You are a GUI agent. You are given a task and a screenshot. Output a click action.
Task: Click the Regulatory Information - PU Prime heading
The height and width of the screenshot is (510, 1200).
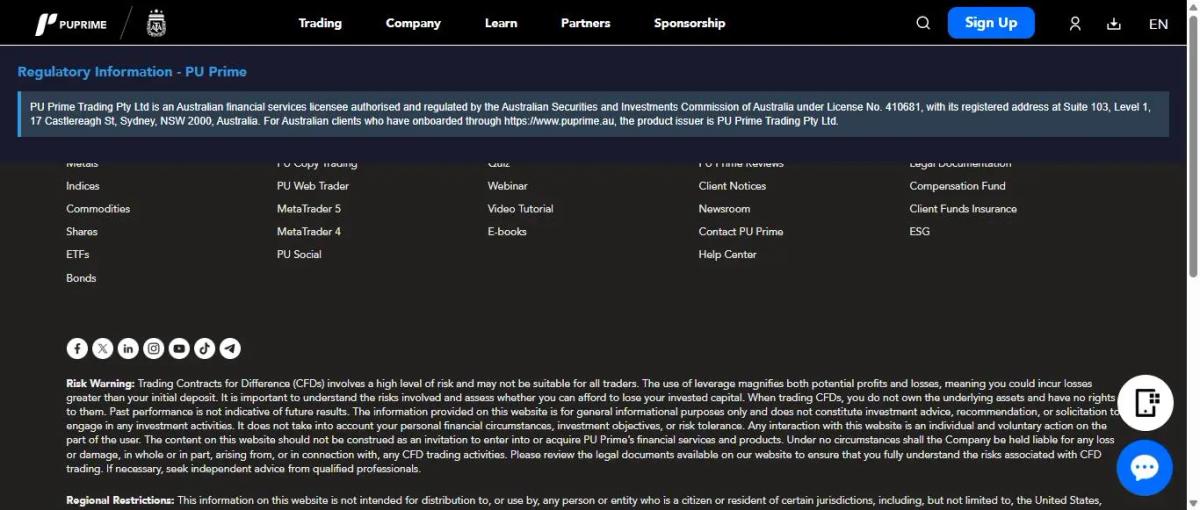coord(132,72)
